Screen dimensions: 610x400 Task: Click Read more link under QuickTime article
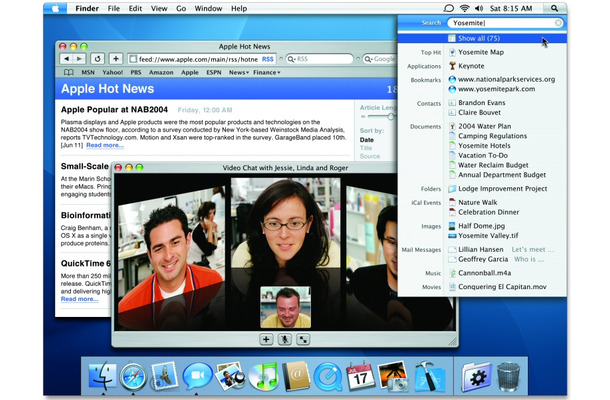(79, 299)
